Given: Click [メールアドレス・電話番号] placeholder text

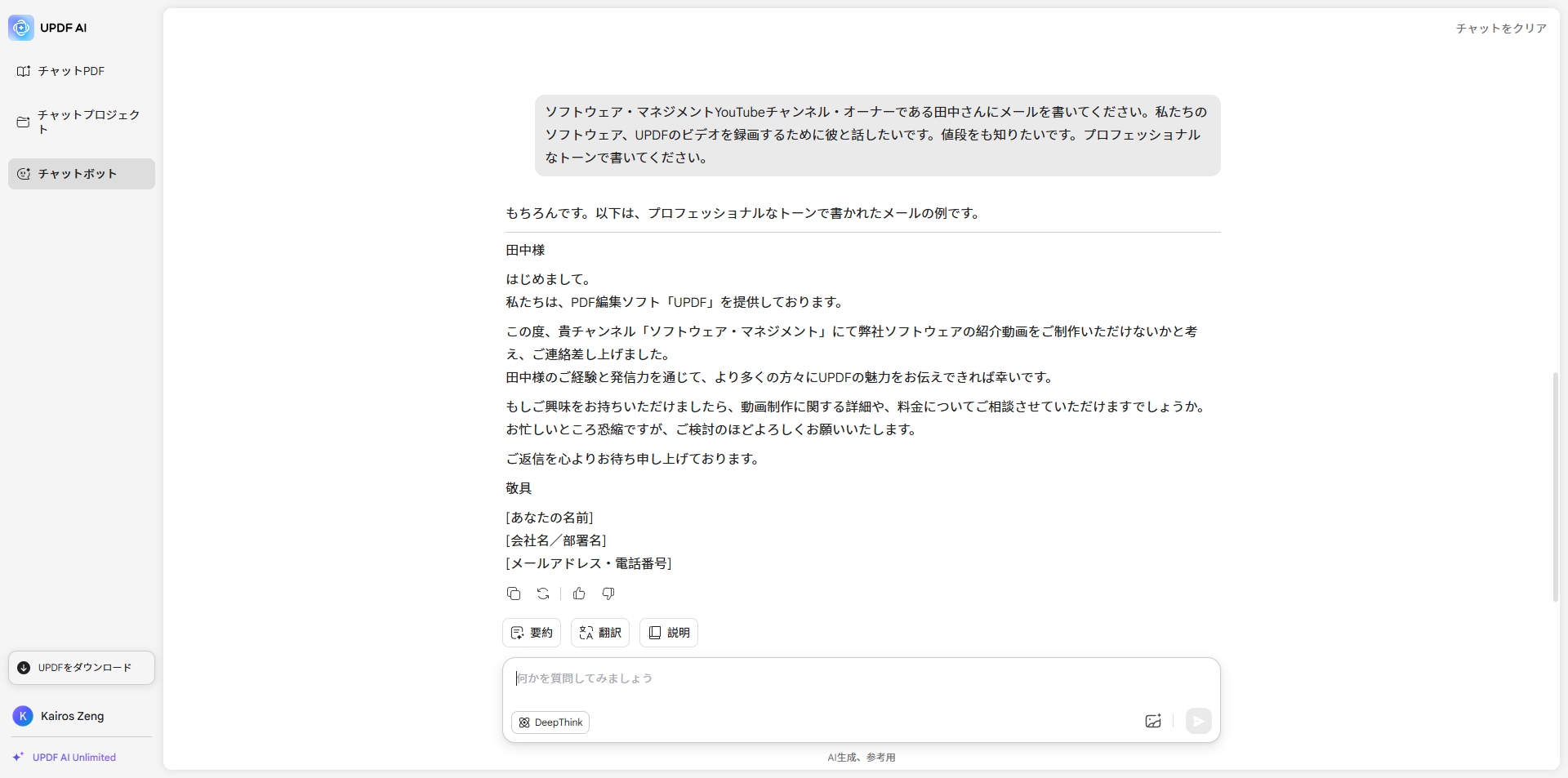Looking at the screenshot, I should [x=589, y=563].
